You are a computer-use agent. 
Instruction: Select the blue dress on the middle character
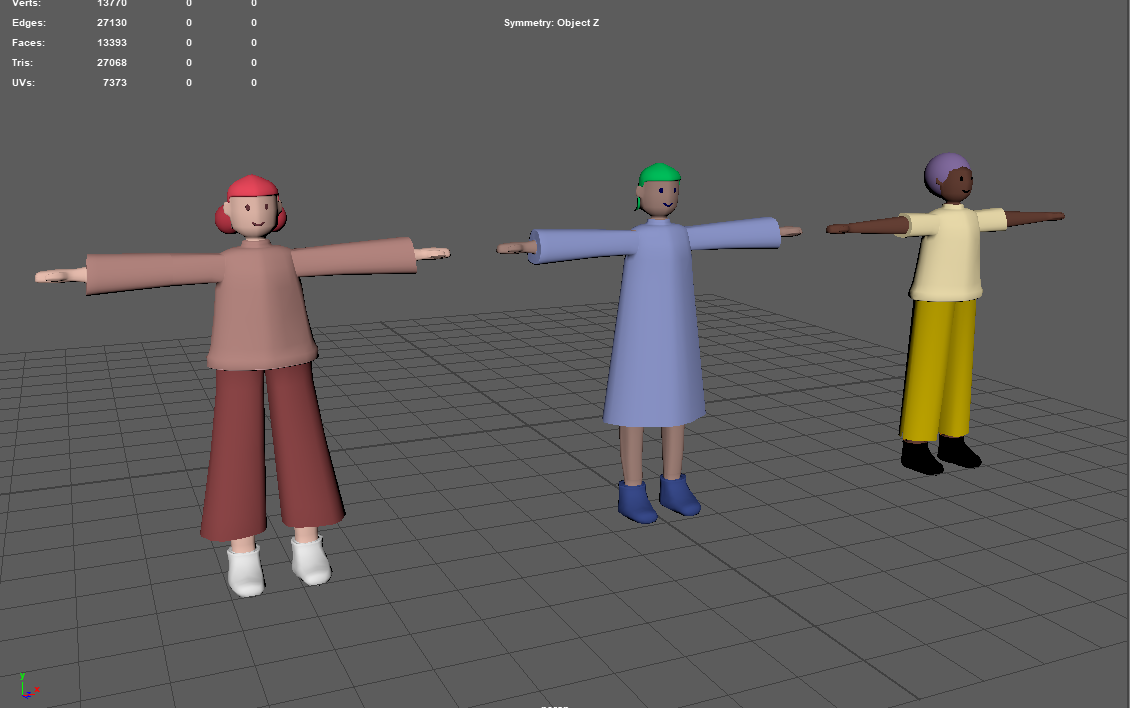(x=656, y=324)
